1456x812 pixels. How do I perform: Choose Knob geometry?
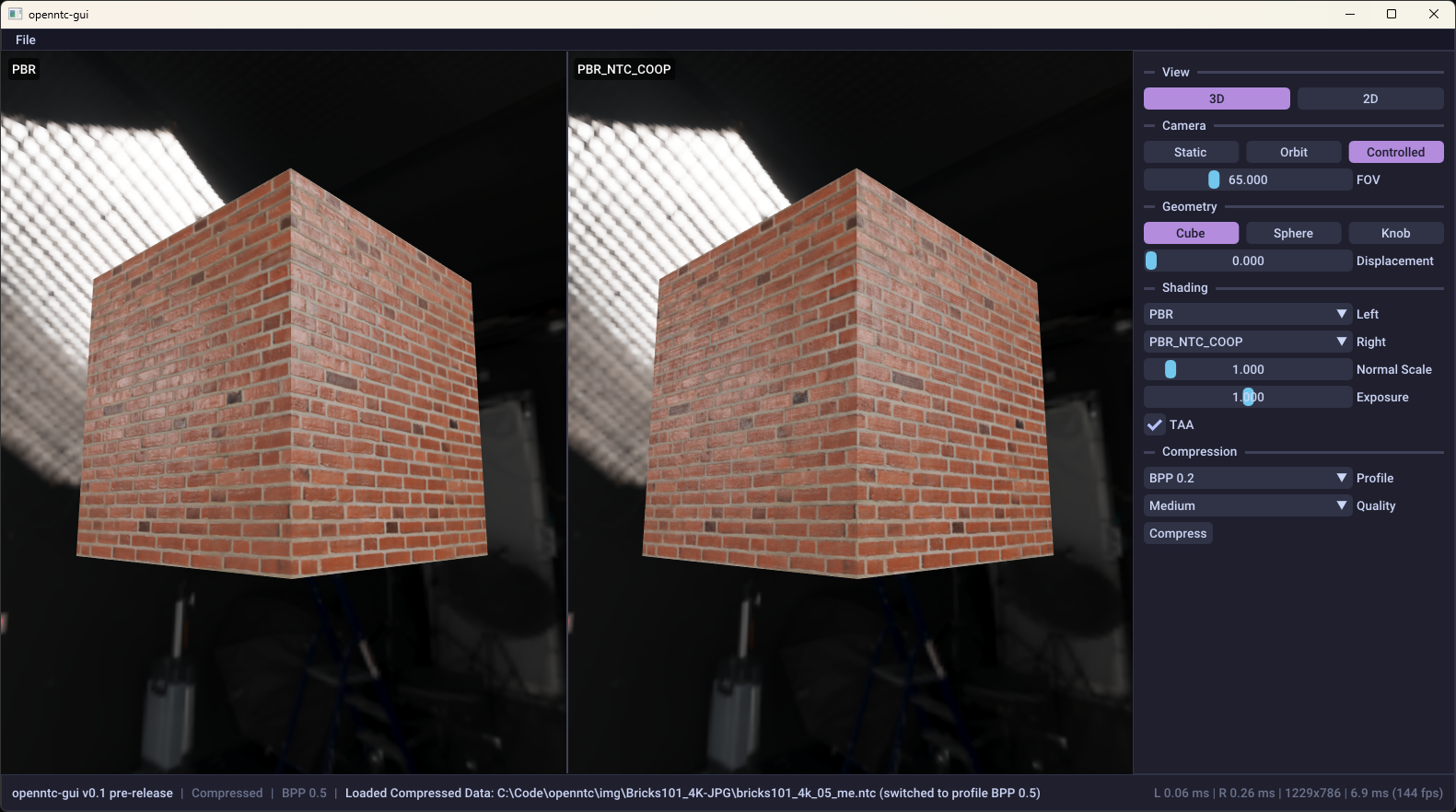1396,233
